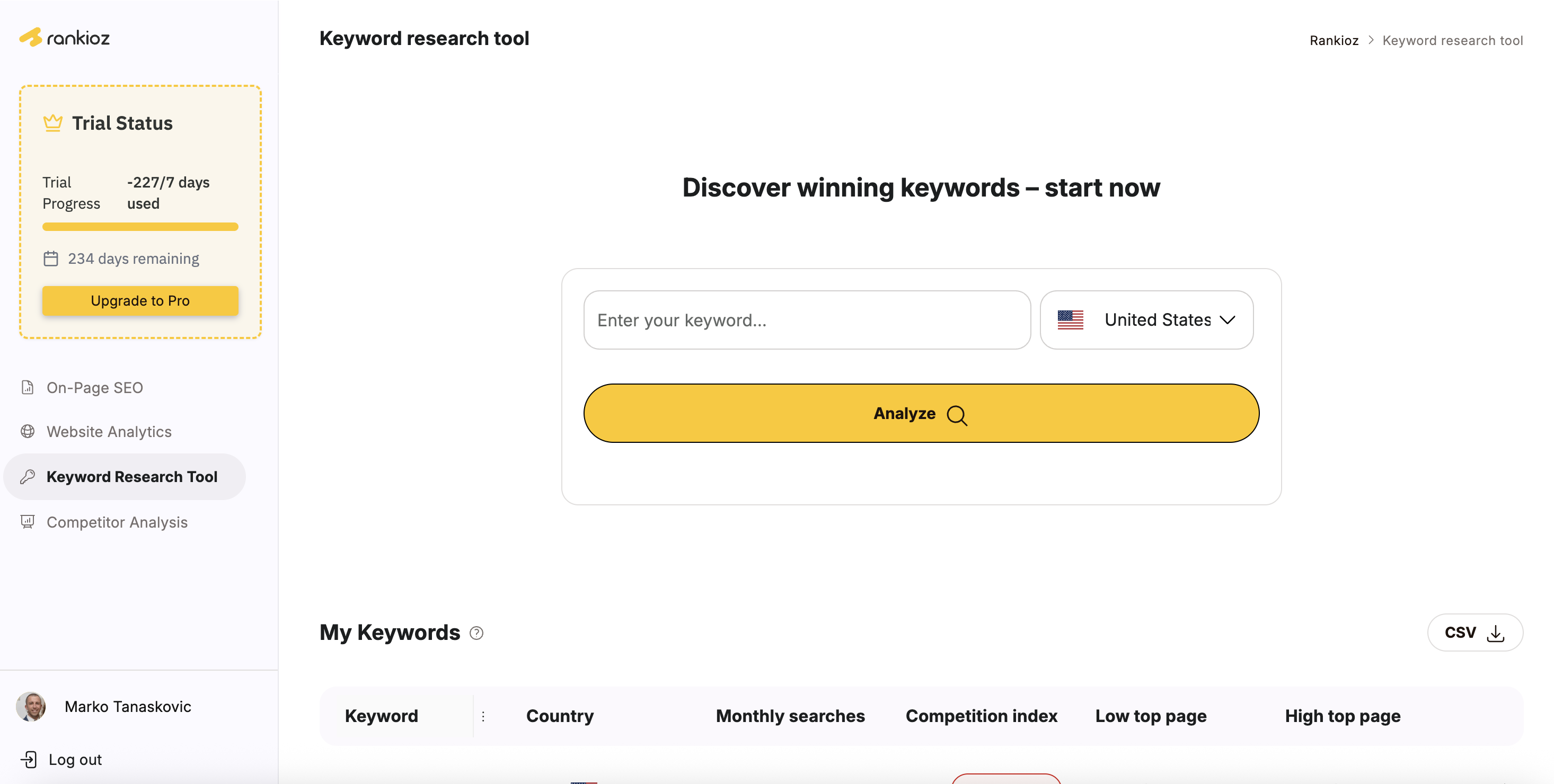The image size is (1554, 784).
Task: Click the Log out door icon
Action: [29, 759]
